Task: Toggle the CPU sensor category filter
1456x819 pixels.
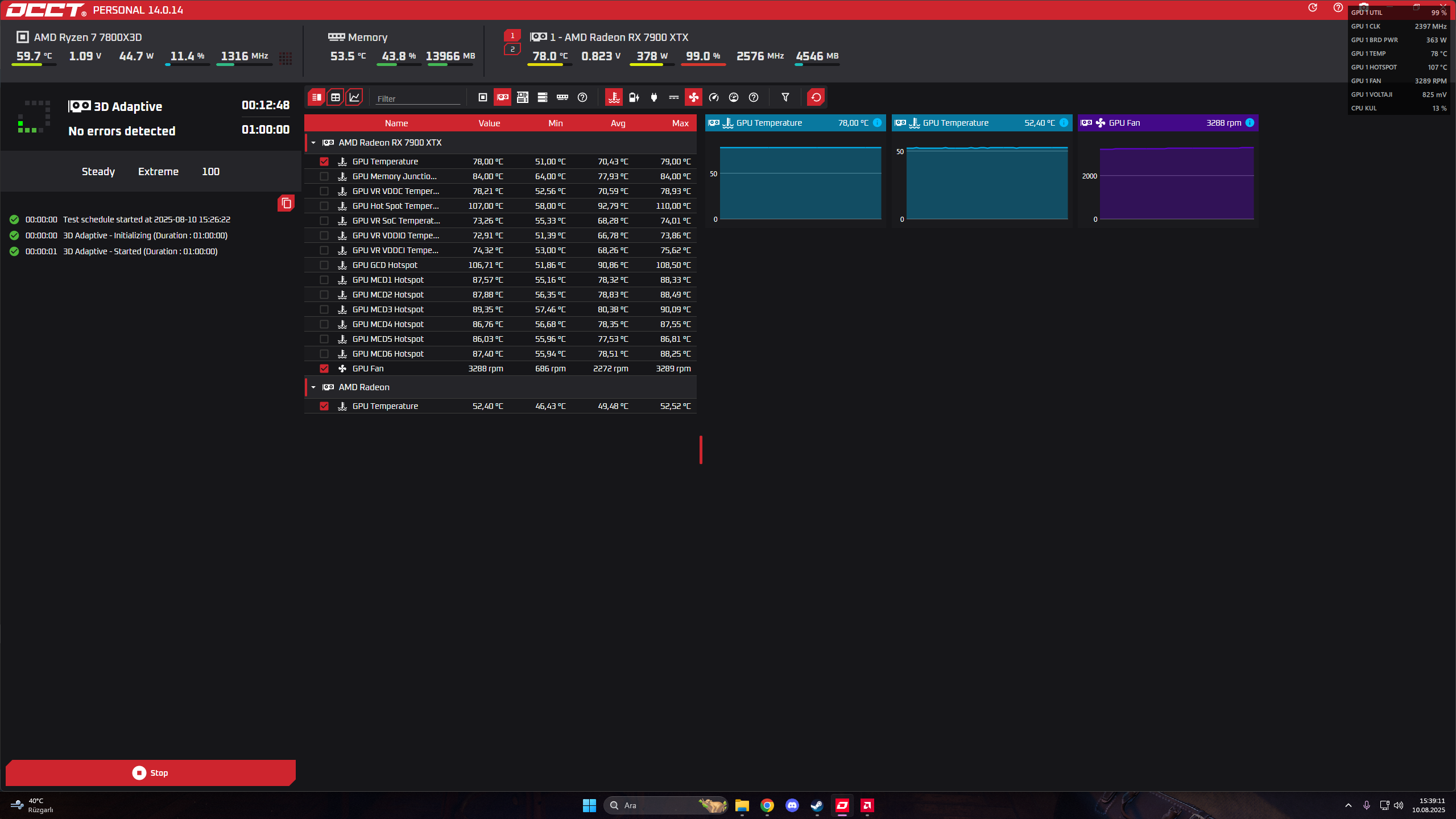Action: (483, 97)
